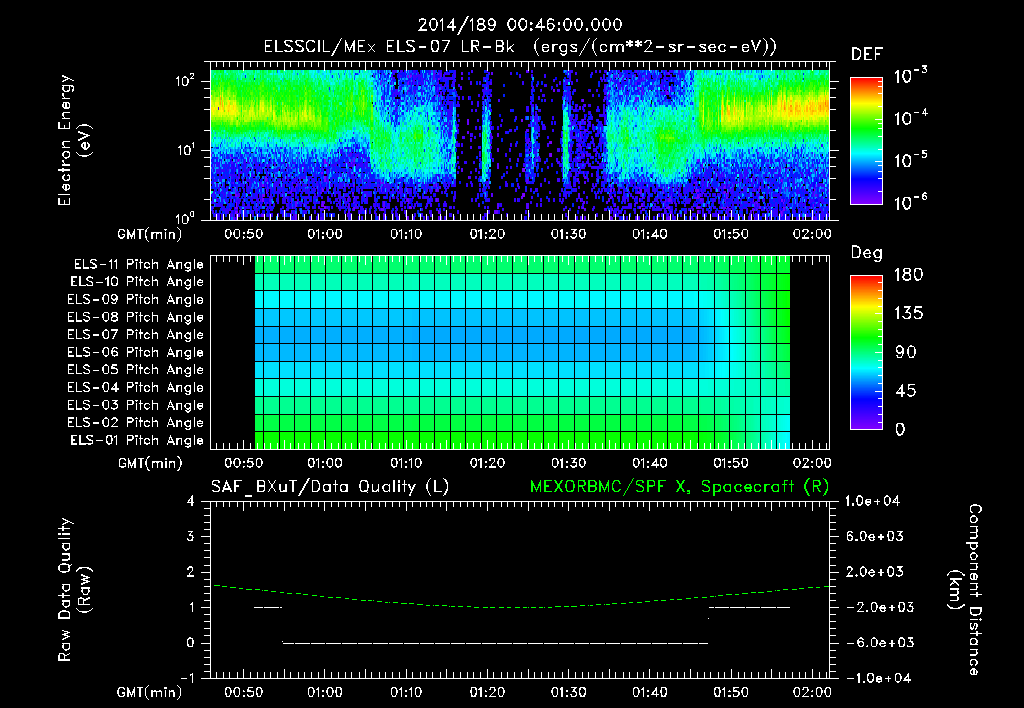Click the 1.0e+04 right axis value
The image size is (1024, 708).
pyautogui.click(x=872, y=502)
